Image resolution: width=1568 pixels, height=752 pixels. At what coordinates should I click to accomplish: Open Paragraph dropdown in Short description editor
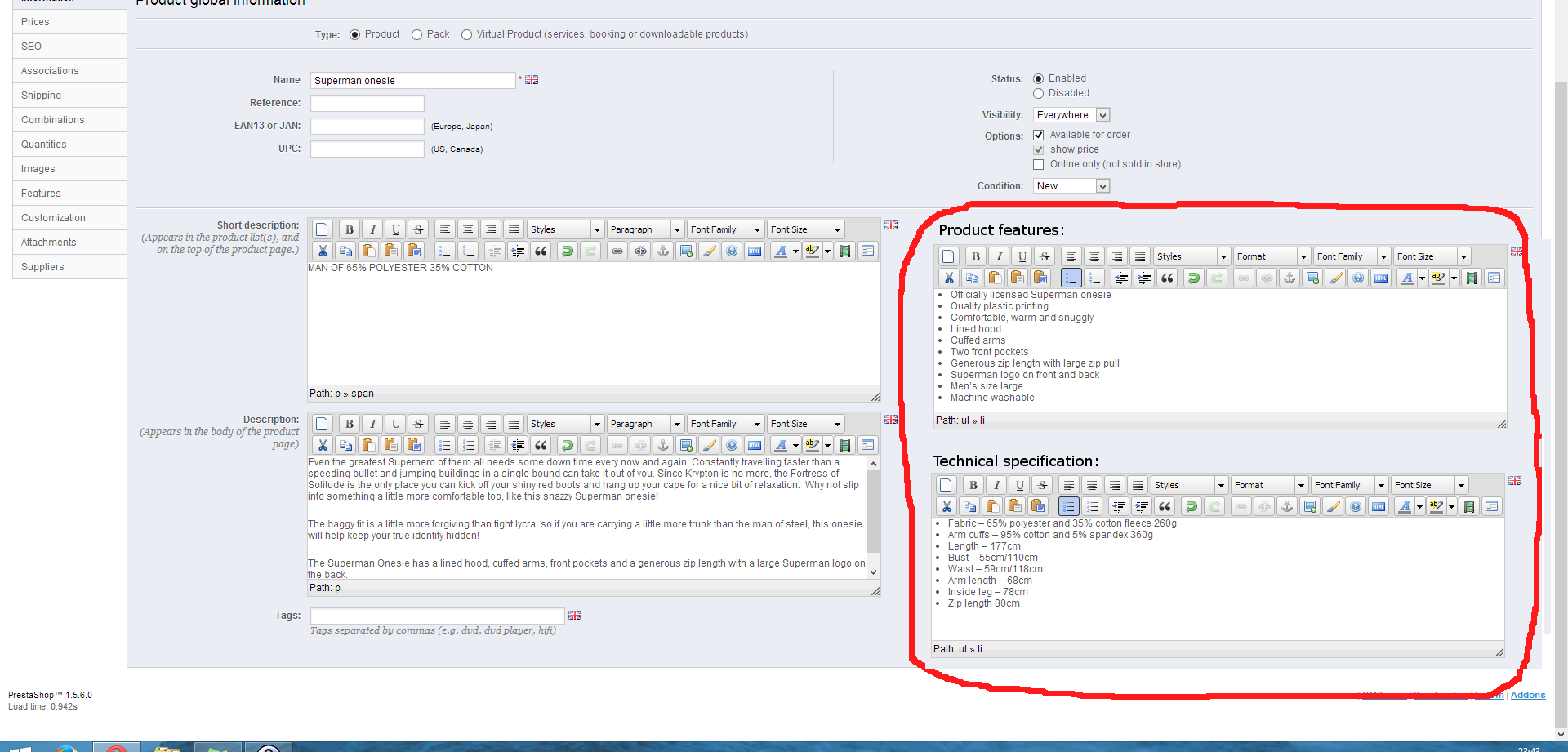click(645, 229)
